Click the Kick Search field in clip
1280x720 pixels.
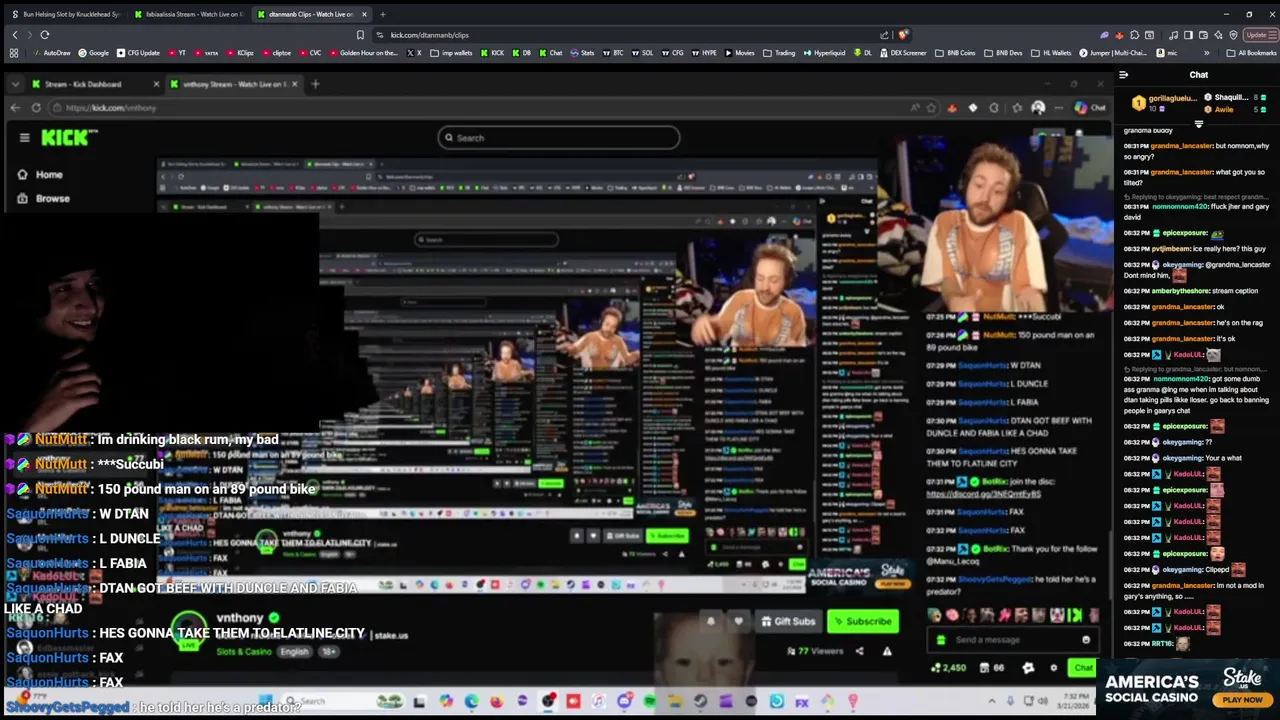[558, 138]
